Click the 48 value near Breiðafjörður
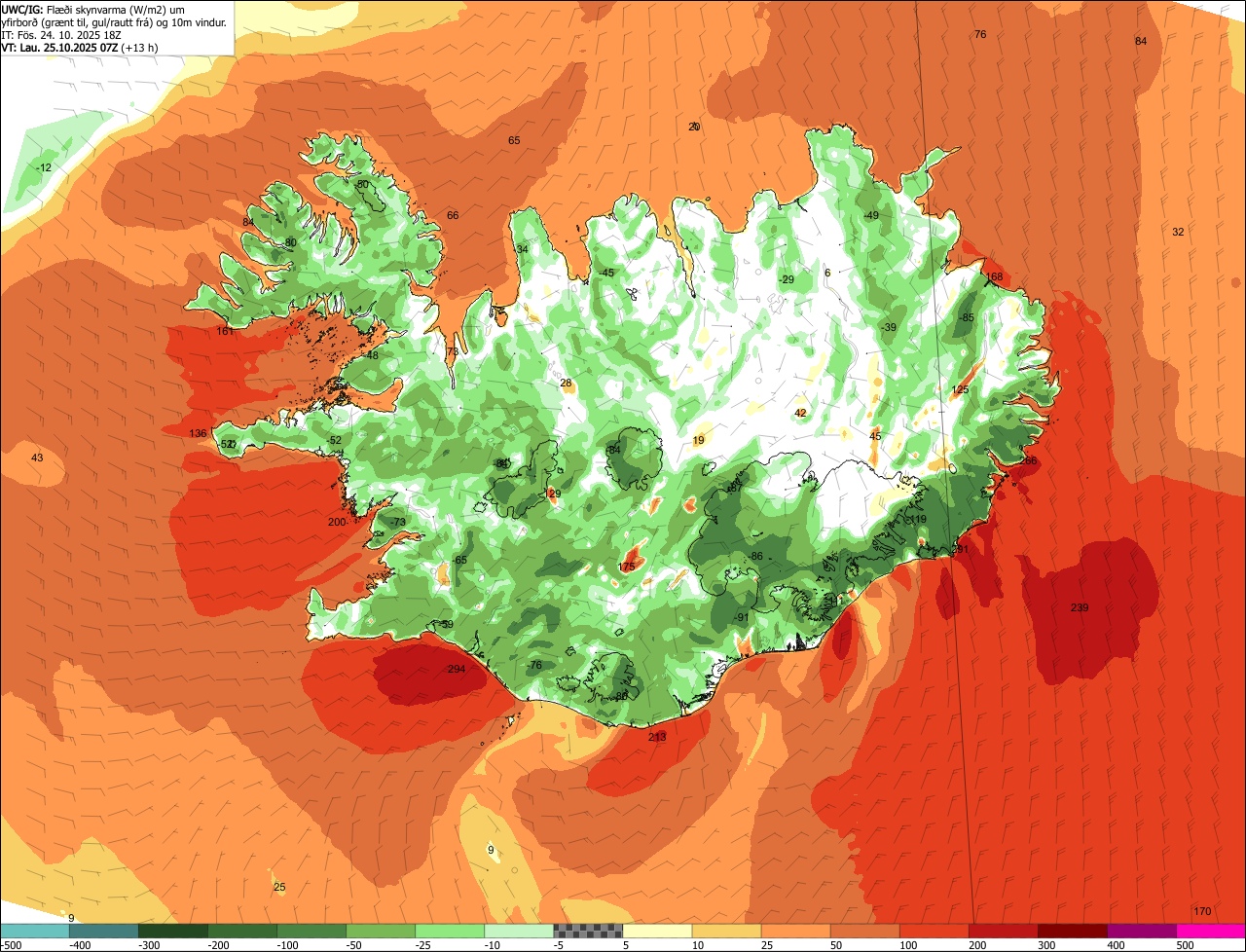The width and height of the screenshot is (1246, 952). pos(372,355)
